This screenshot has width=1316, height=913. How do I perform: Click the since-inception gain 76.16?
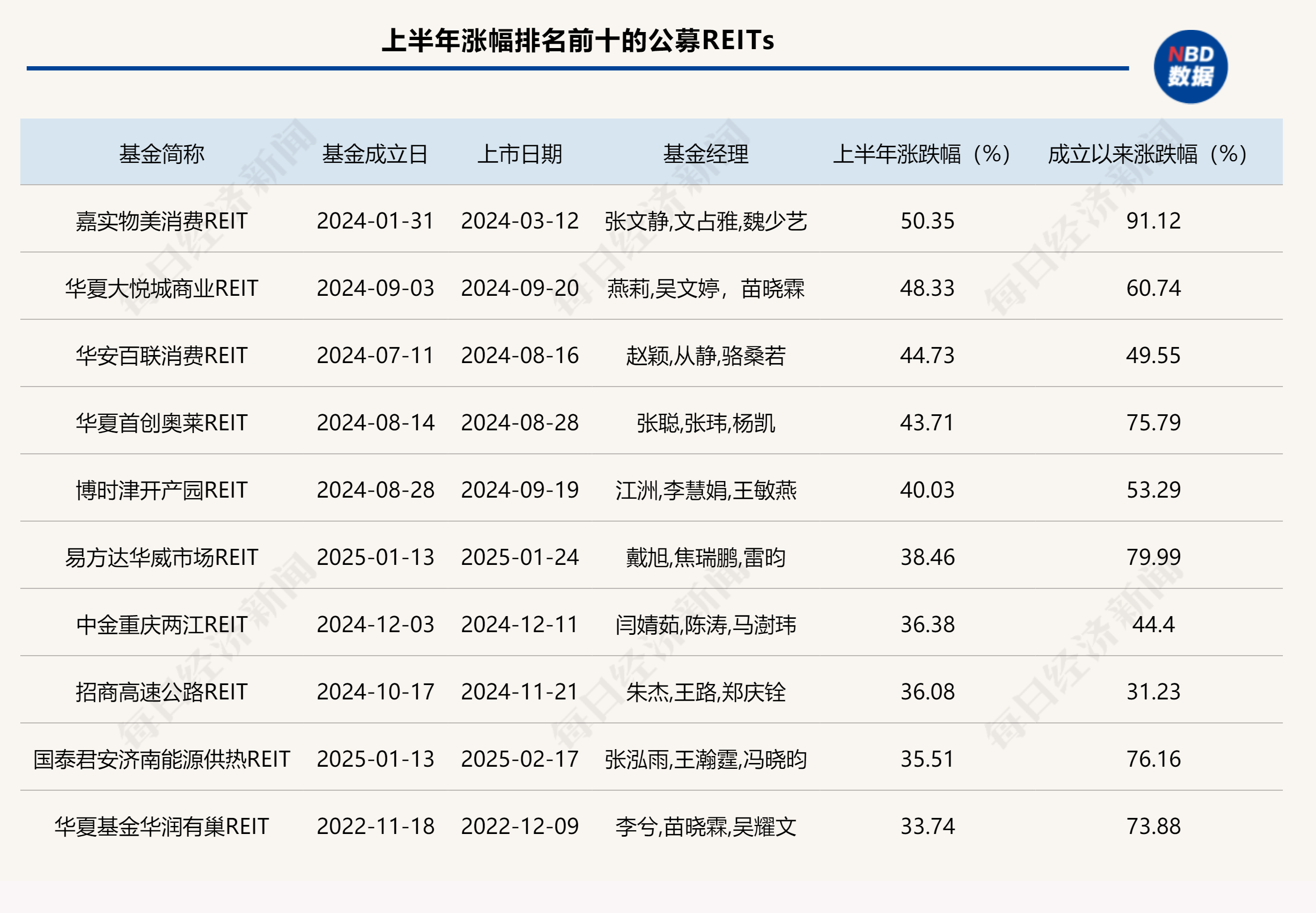[1153, 759]
